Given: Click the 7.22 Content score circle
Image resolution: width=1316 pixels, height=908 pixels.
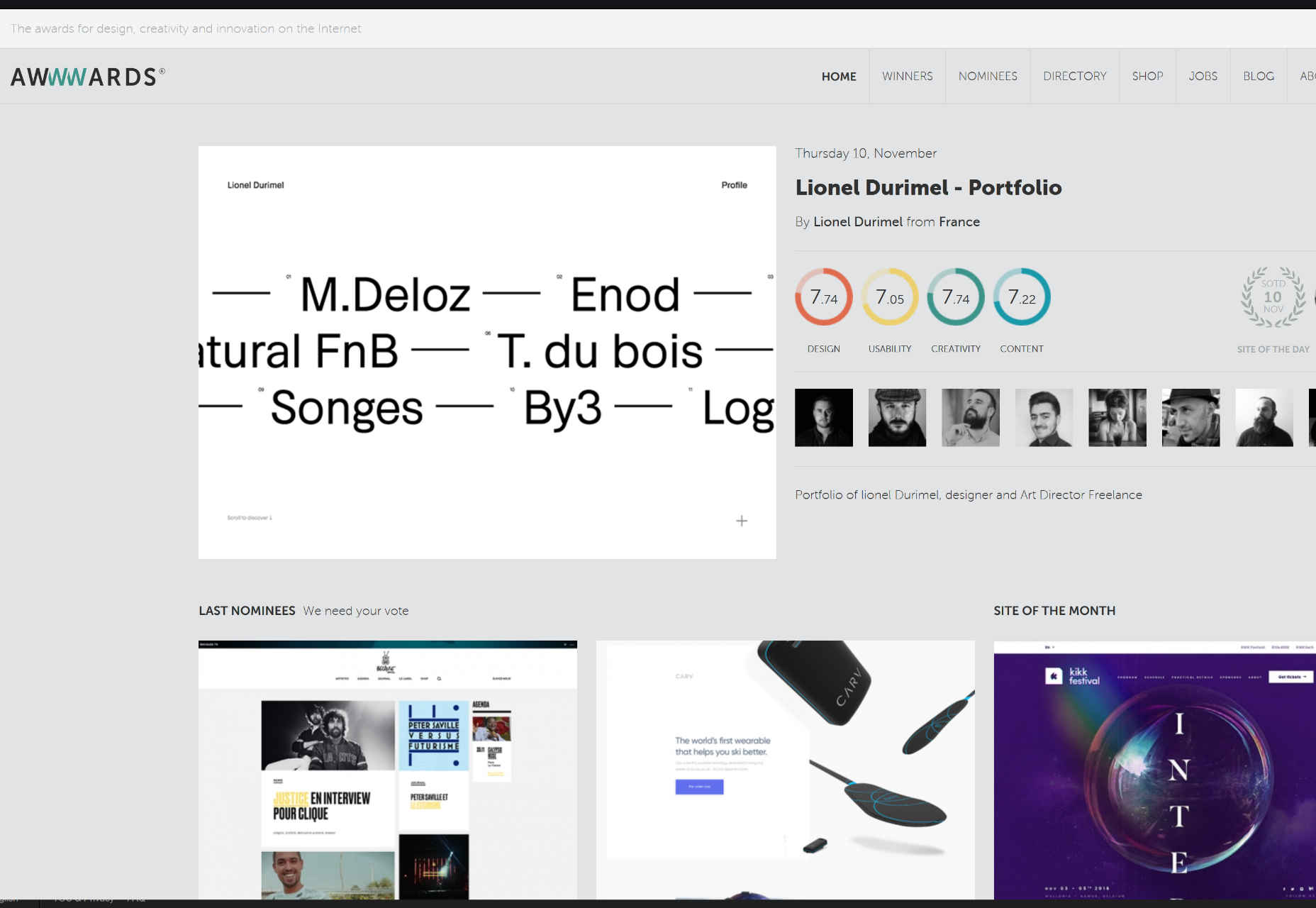Looking at the screenshot, I should pyautogui.click(x=1022, y=297).
